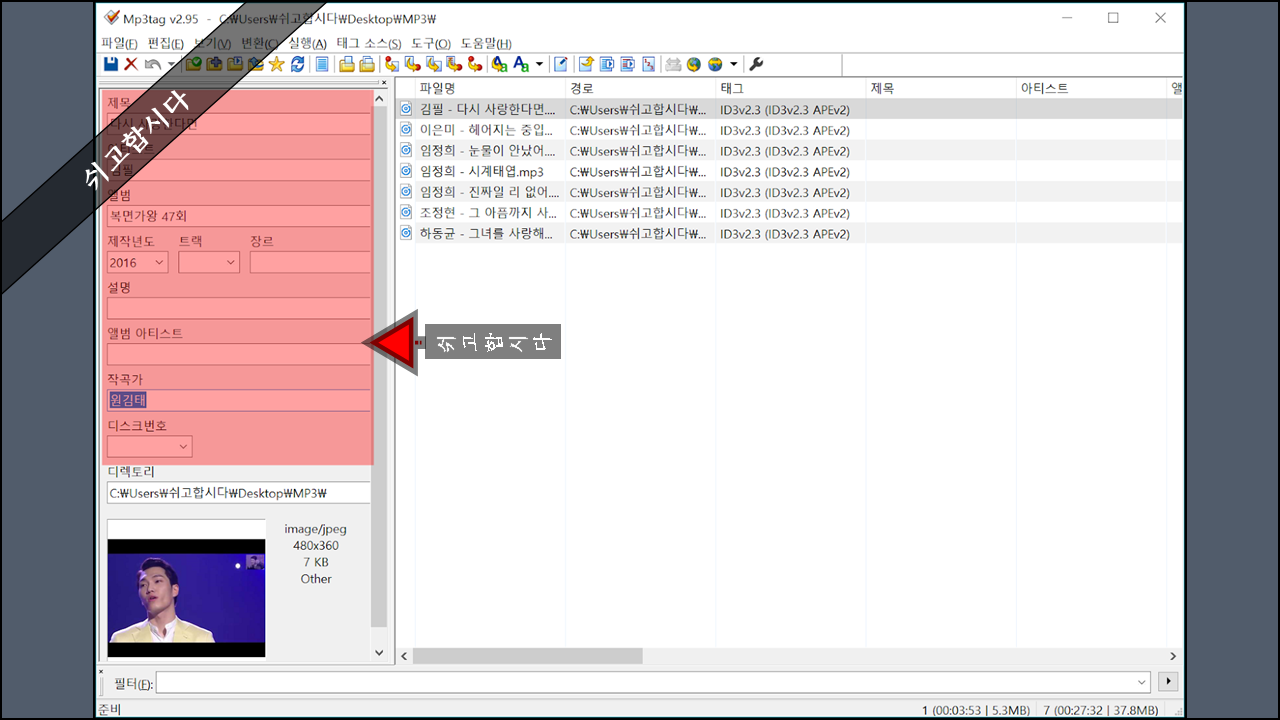Click the add directory folder icon
The width and height of the screenshot is (1280, 720).
213,64
